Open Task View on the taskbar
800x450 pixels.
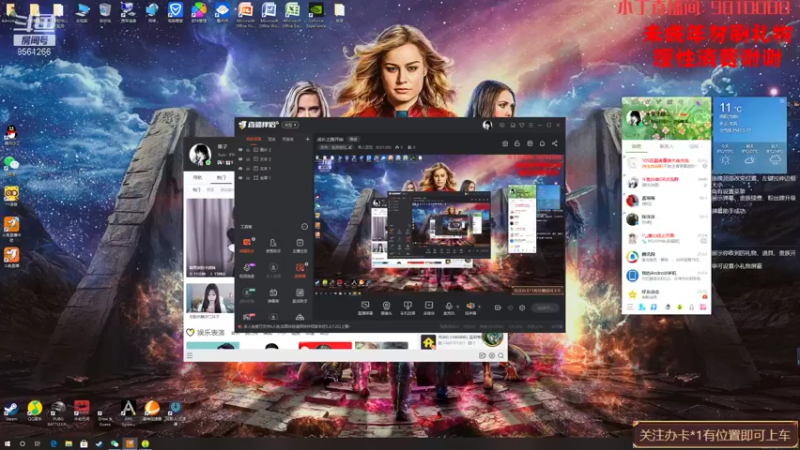tap(37, 444)
